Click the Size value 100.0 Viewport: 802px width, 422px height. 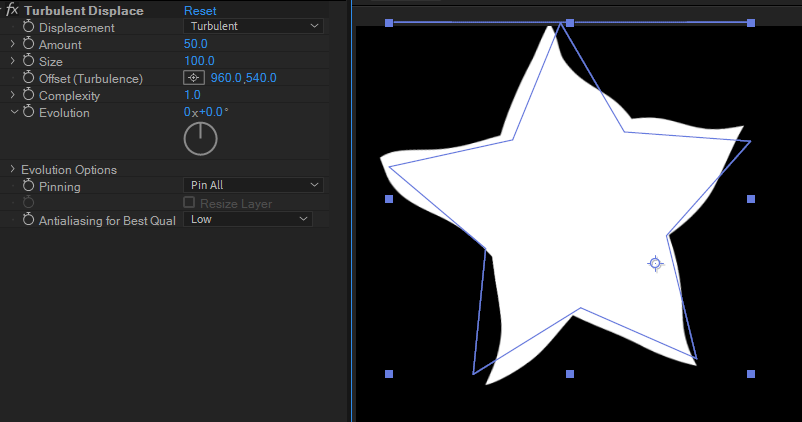[x=199, y=61]
